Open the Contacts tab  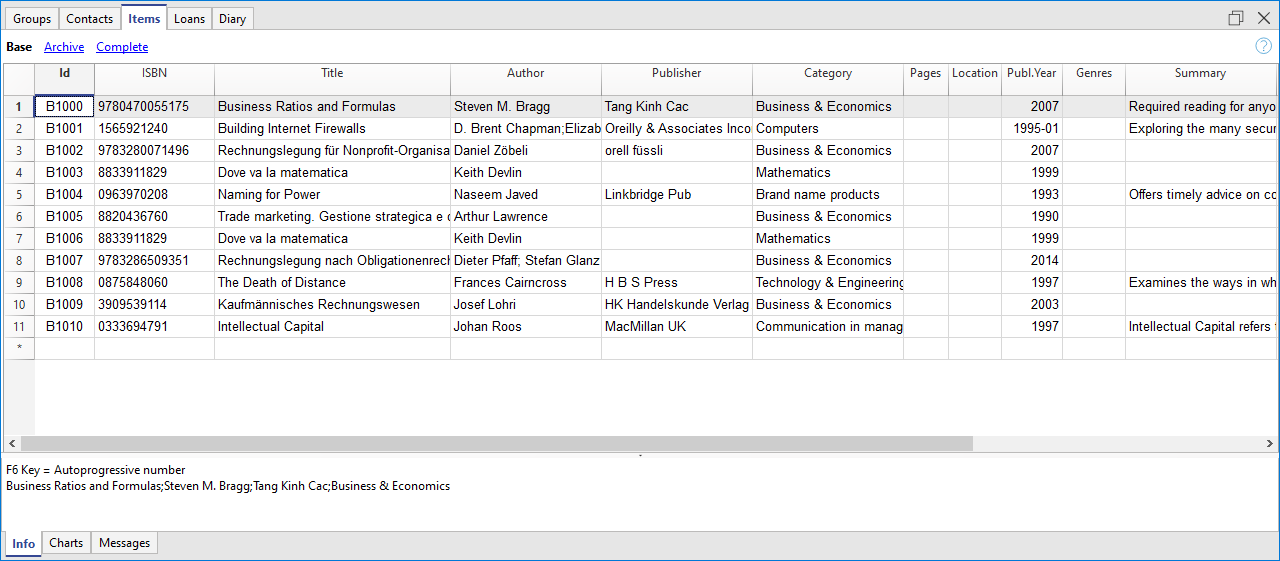coord(90,19)
